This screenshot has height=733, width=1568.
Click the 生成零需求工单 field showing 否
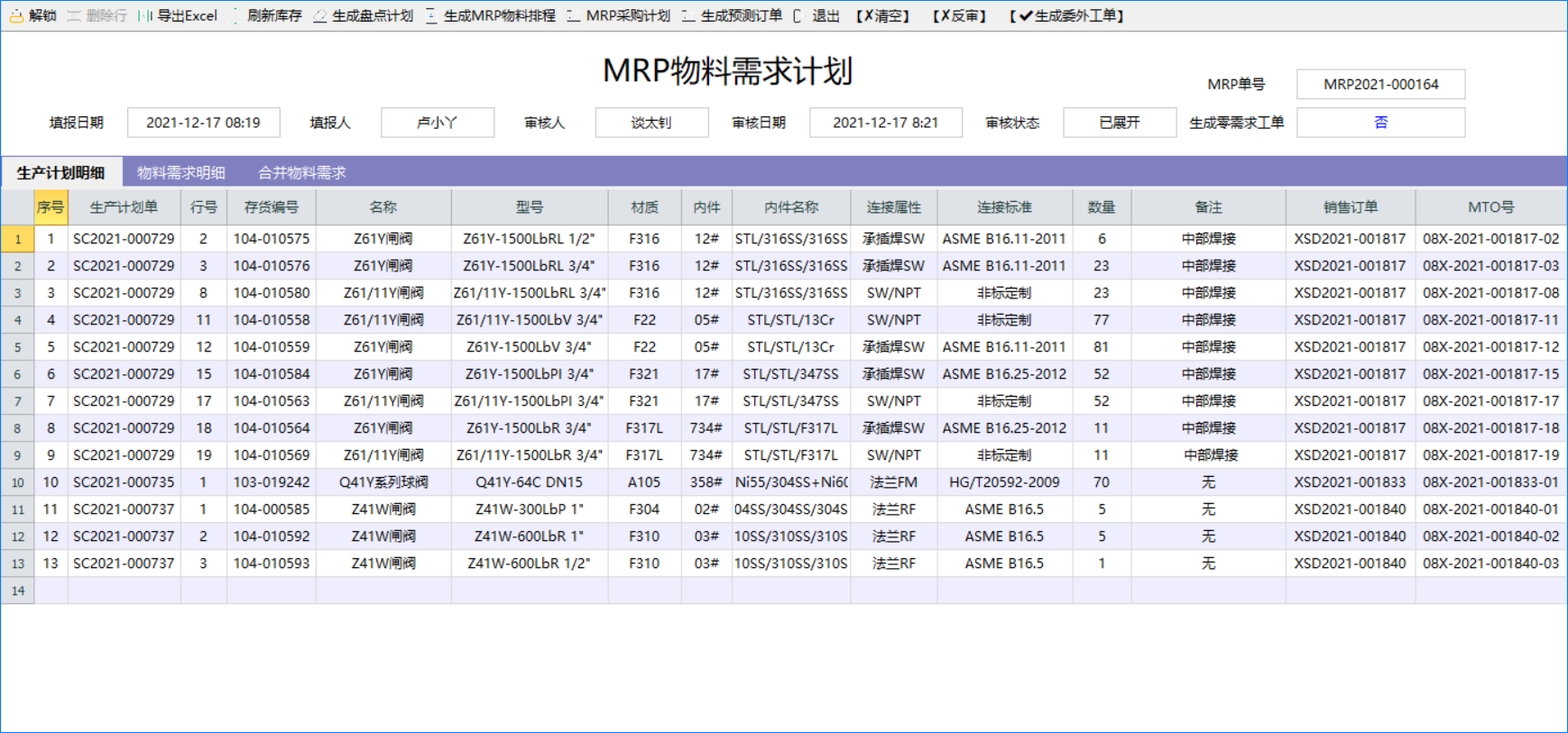pyautogui.click(x=1380, y=123)
